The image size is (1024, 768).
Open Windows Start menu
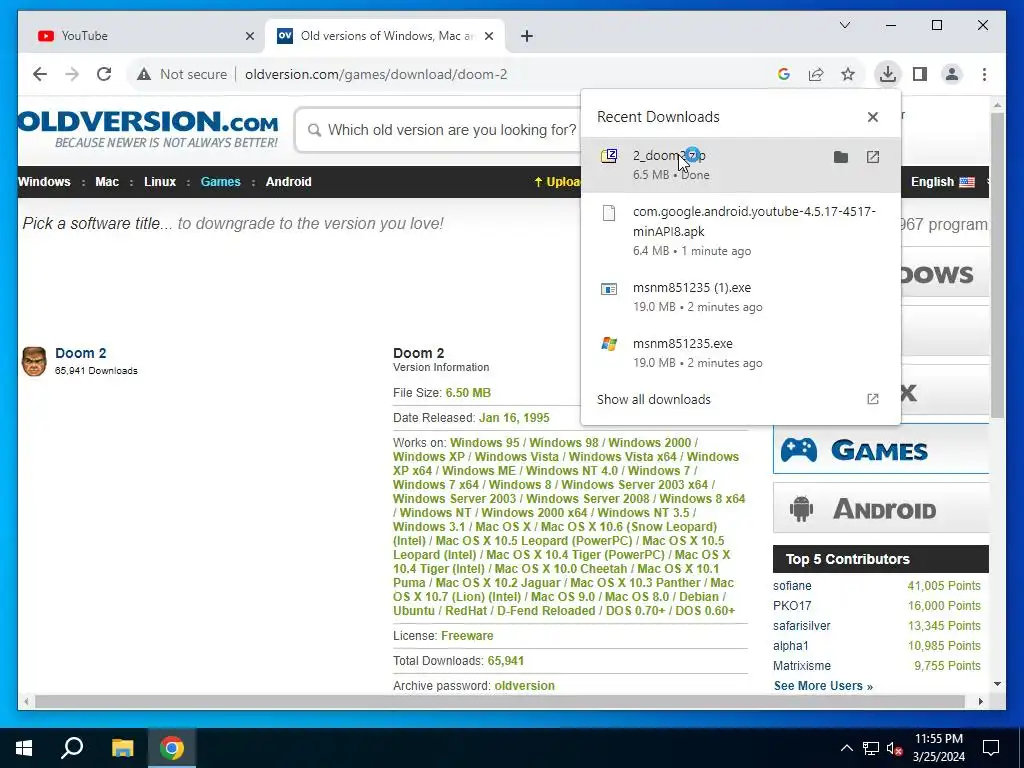(24, 748)
